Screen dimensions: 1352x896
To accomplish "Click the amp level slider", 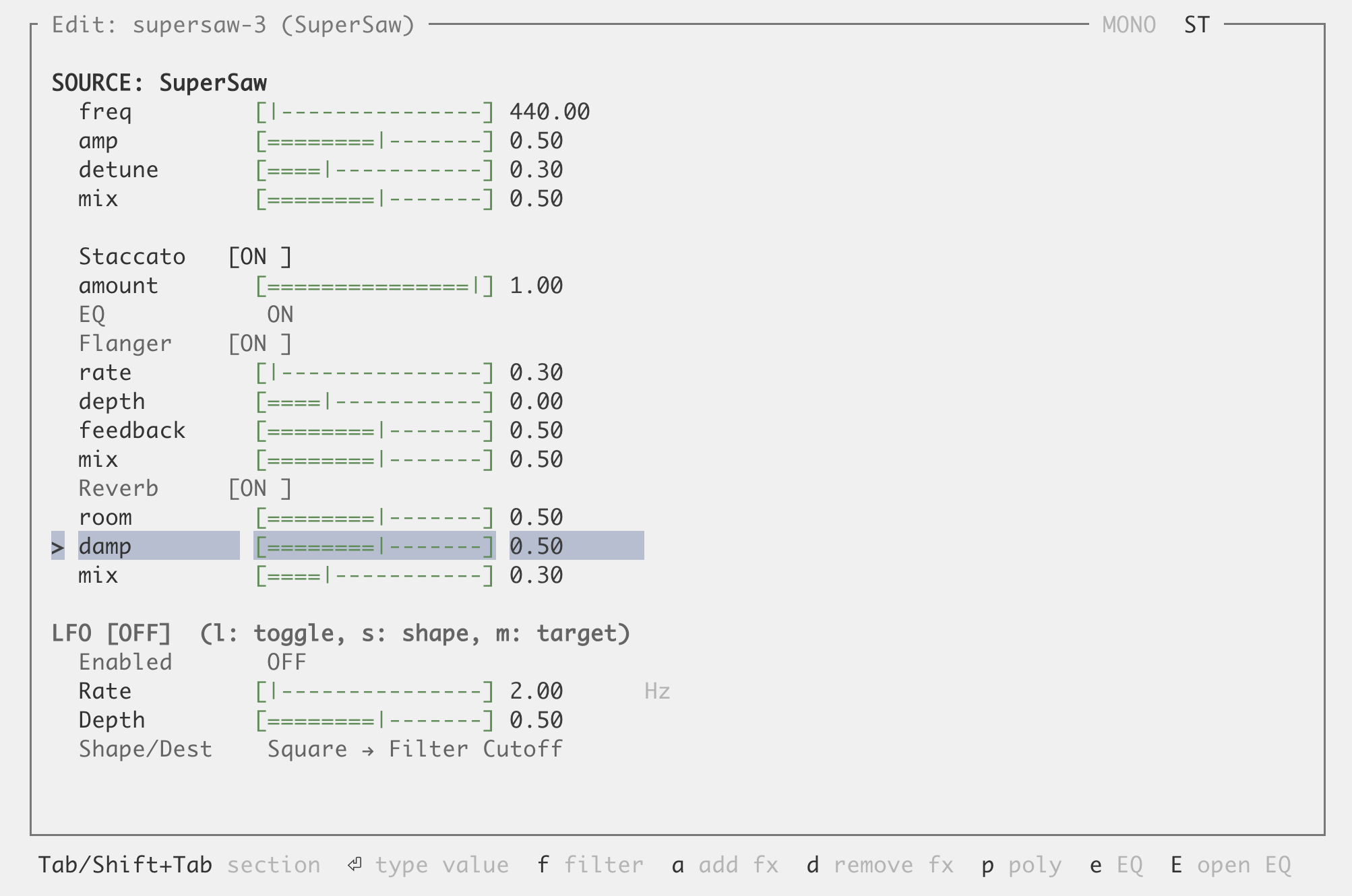I will point(374,141).
